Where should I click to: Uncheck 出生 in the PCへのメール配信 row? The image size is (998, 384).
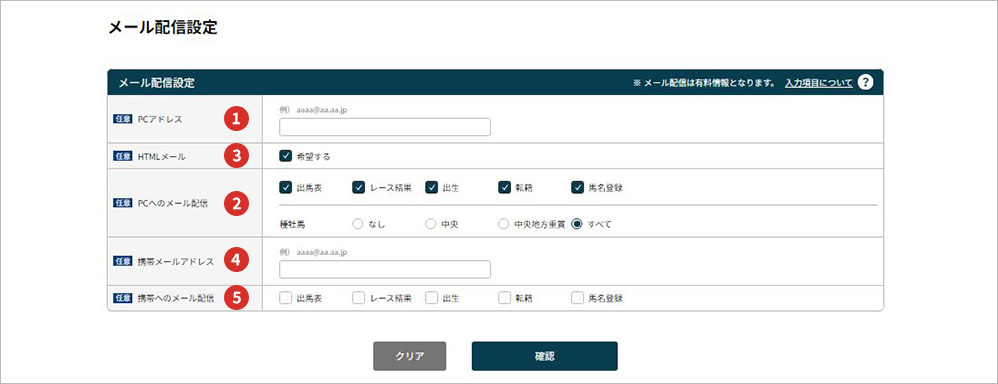tap(432, 187)
